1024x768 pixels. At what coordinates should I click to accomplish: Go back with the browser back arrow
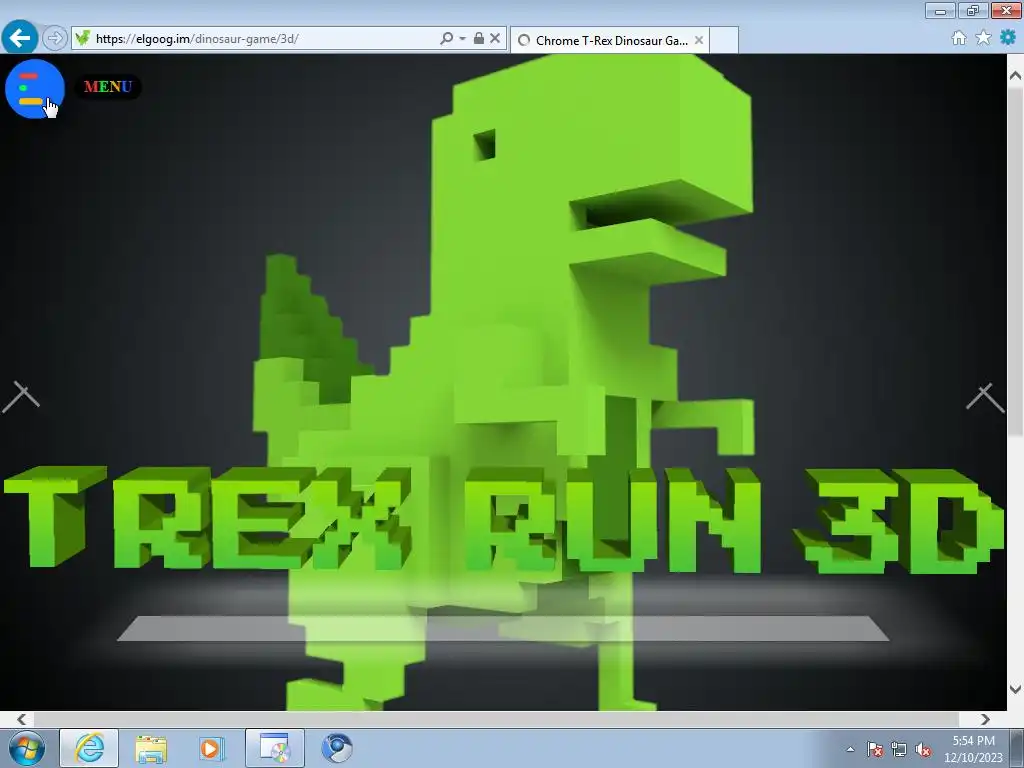[20, 38]
